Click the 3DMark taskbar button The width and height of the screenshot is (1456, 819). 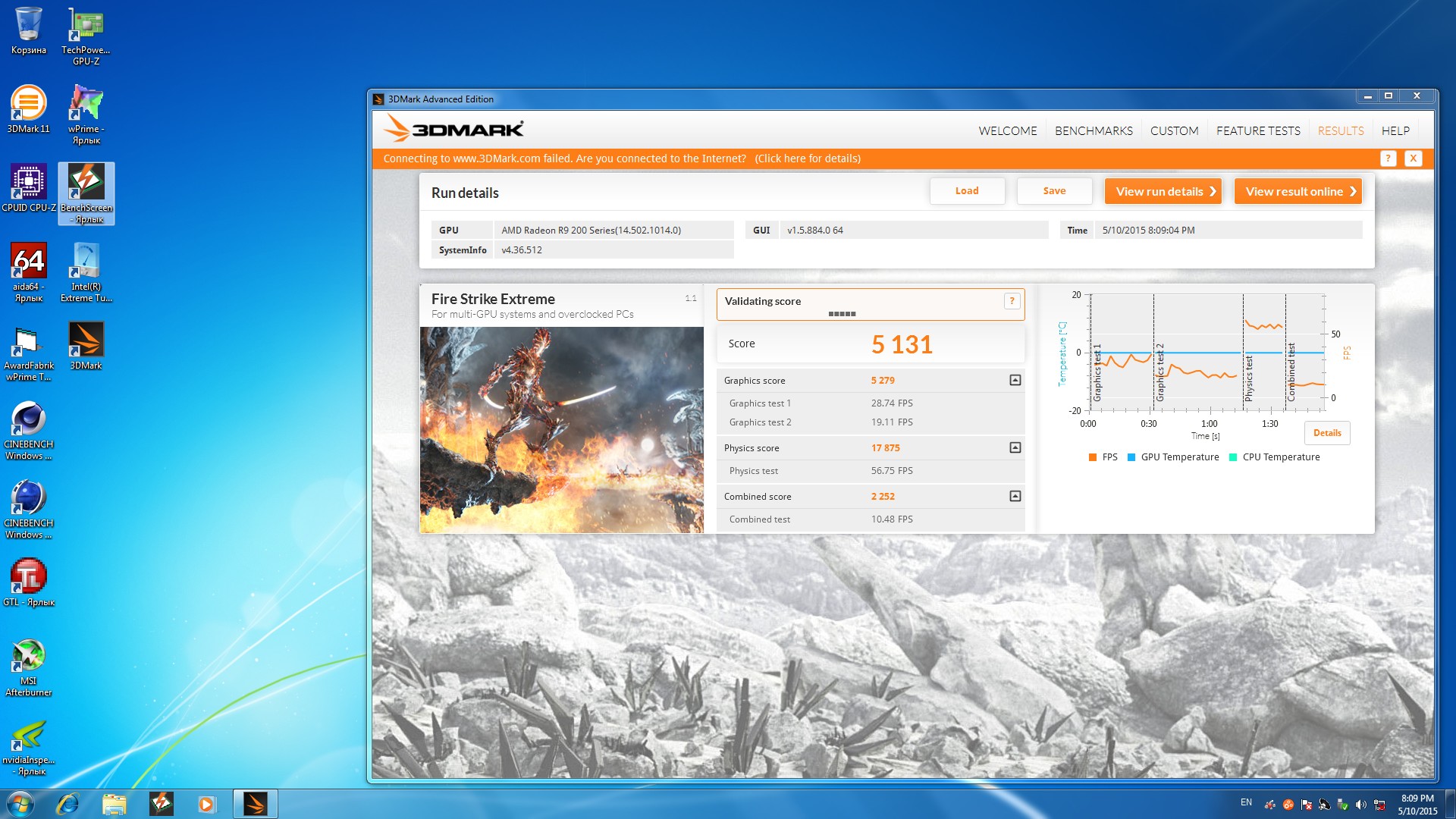(255, 804)
